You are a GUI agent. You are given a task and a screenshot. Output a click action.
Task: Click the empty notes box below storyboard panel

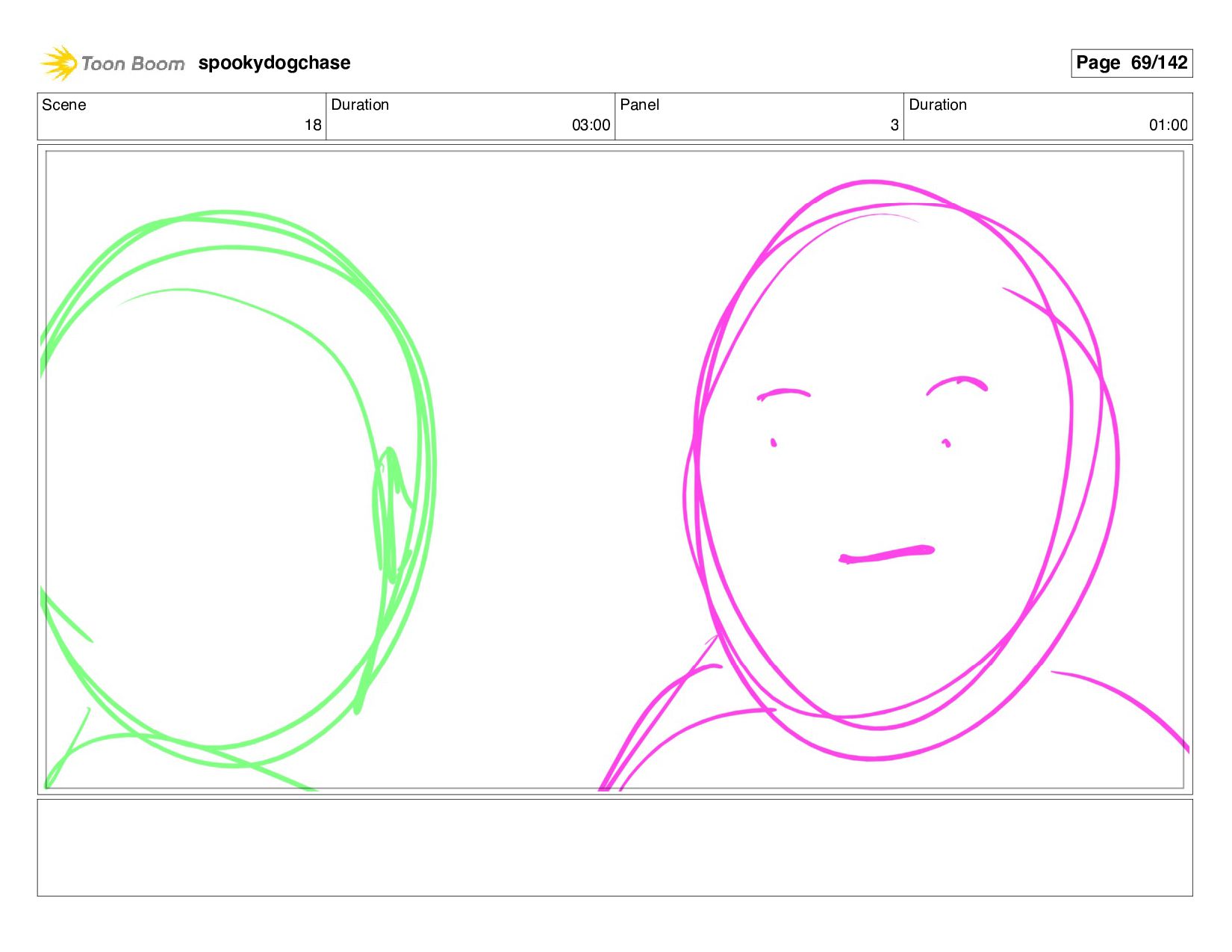tap(615, 847)
